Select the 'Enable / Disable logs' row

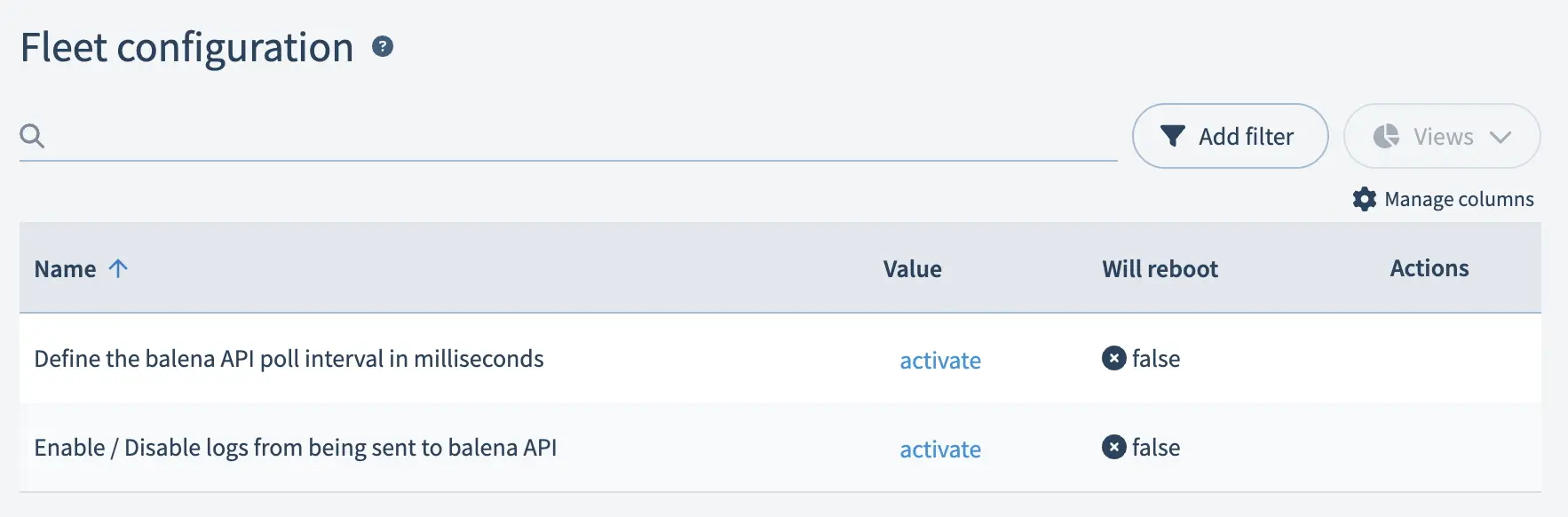coord(295,448)
